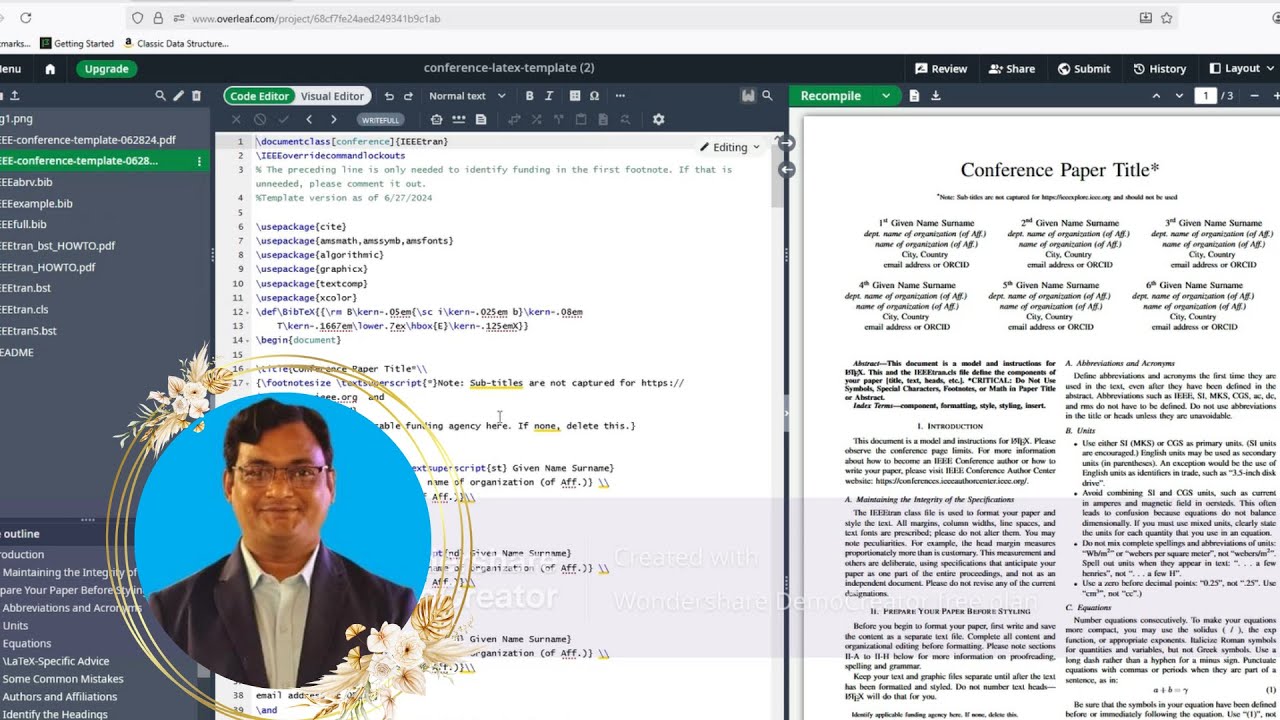Open Writefull settings gear

pyautogui.click(x=658, y=119)
